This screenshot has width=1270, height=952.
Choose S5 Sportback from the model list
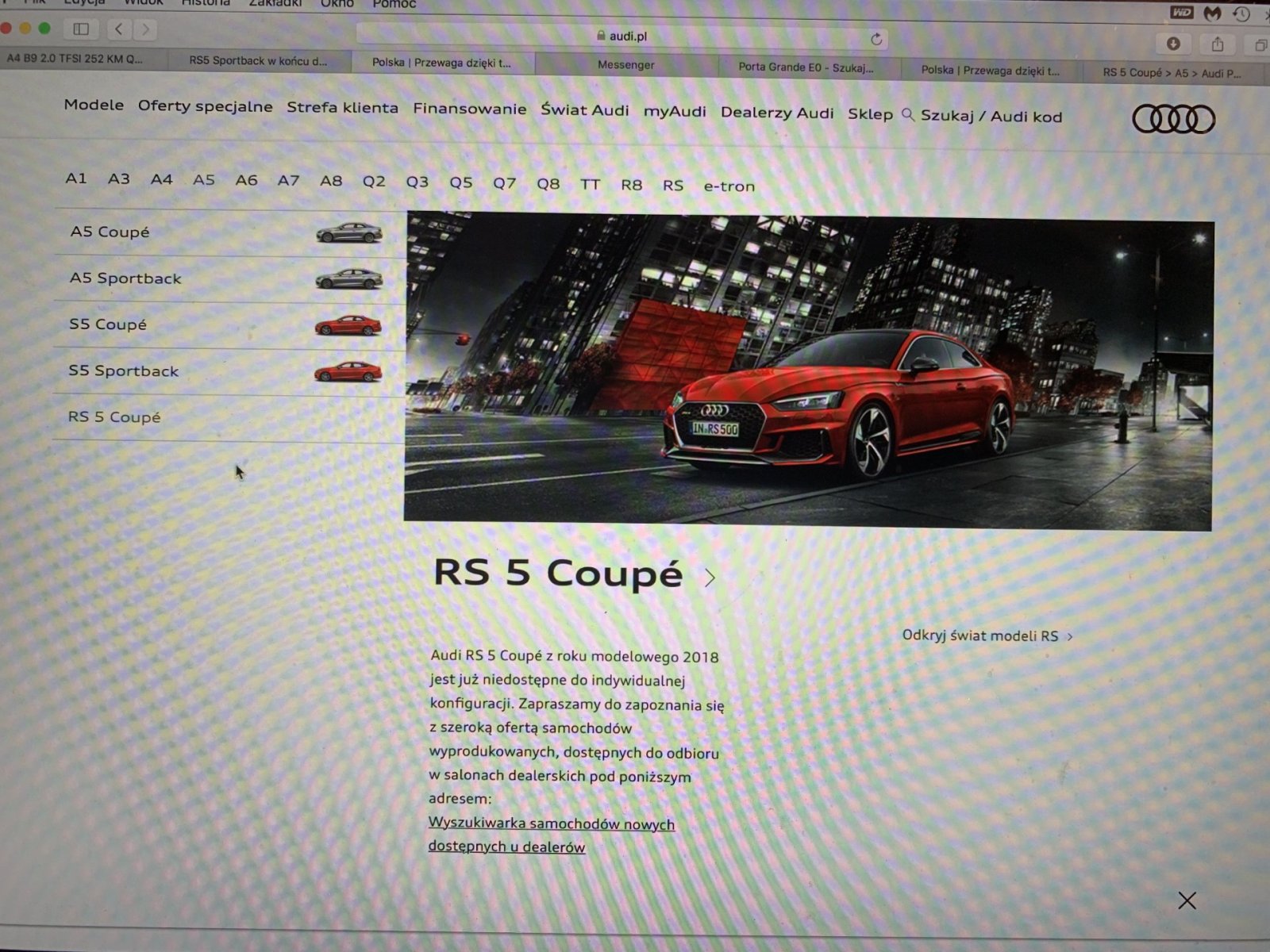pyautogui.click(x=124, y=370)
